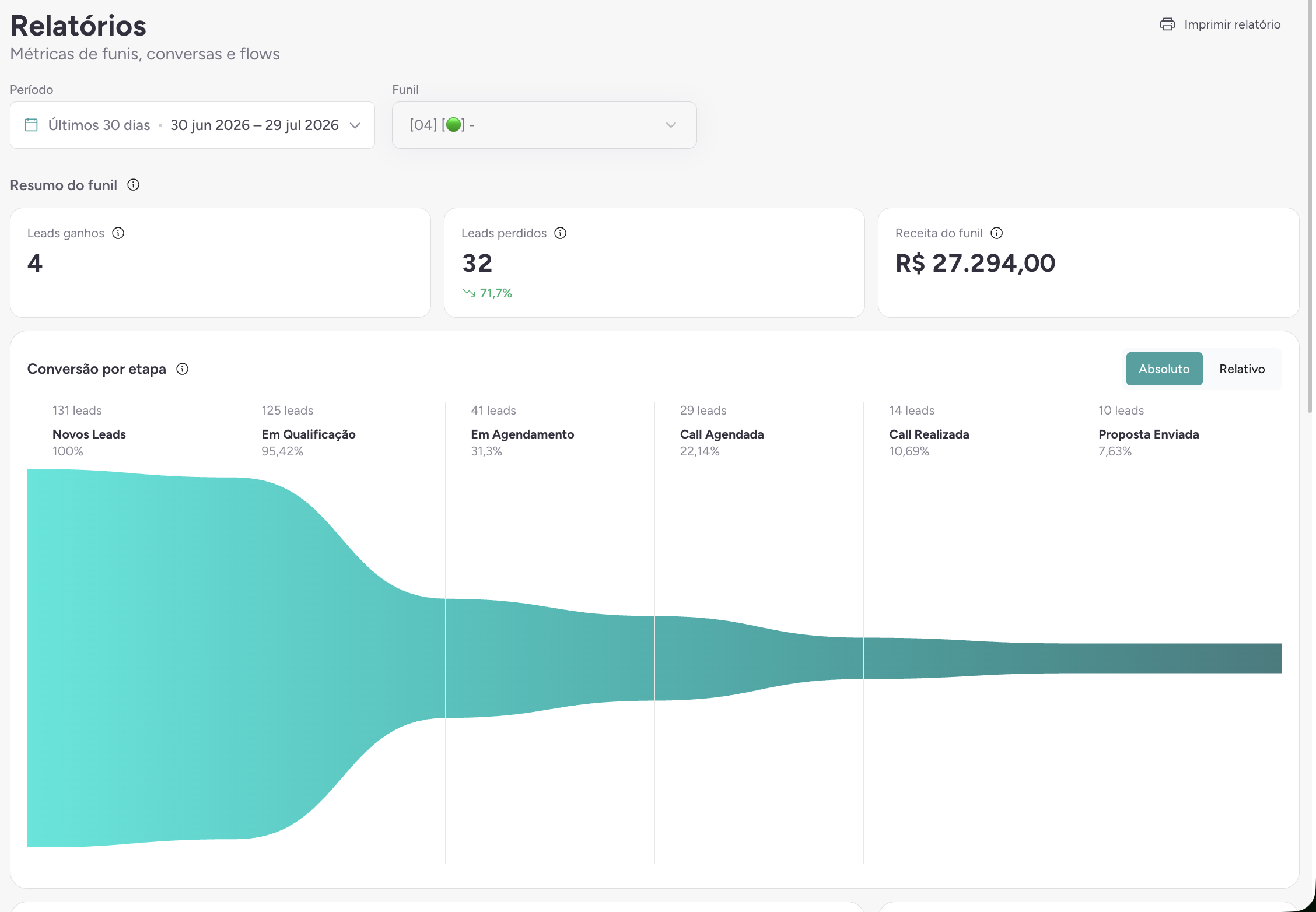Show info tooltip for Leads ganhos
Viewport: 1316px width, 912px height.
[x=118, y=233]
